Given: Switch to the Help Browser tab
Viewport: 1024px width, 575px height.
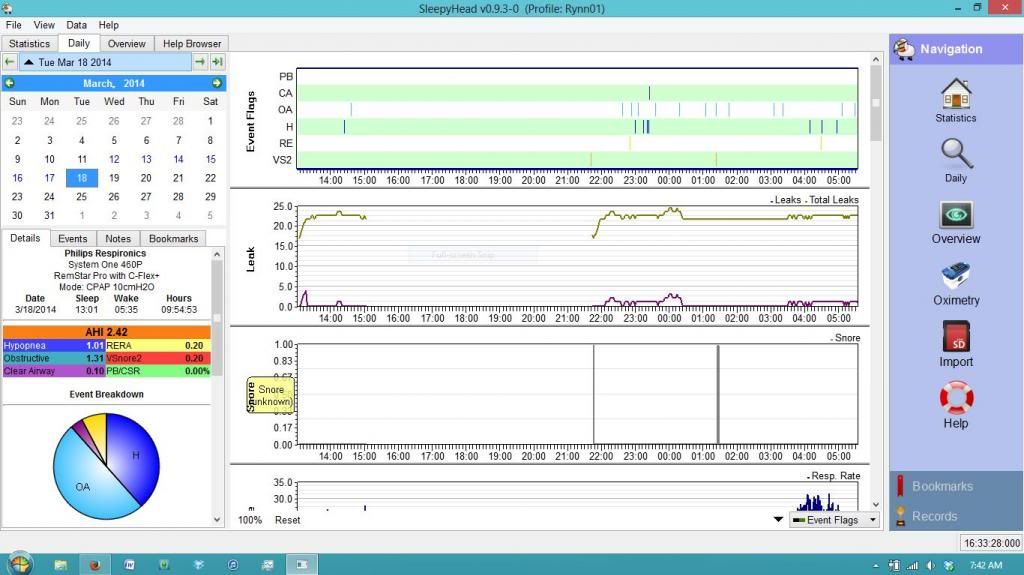Looking at the screenshot, I should pyautogui.click(x=194, y=43).
